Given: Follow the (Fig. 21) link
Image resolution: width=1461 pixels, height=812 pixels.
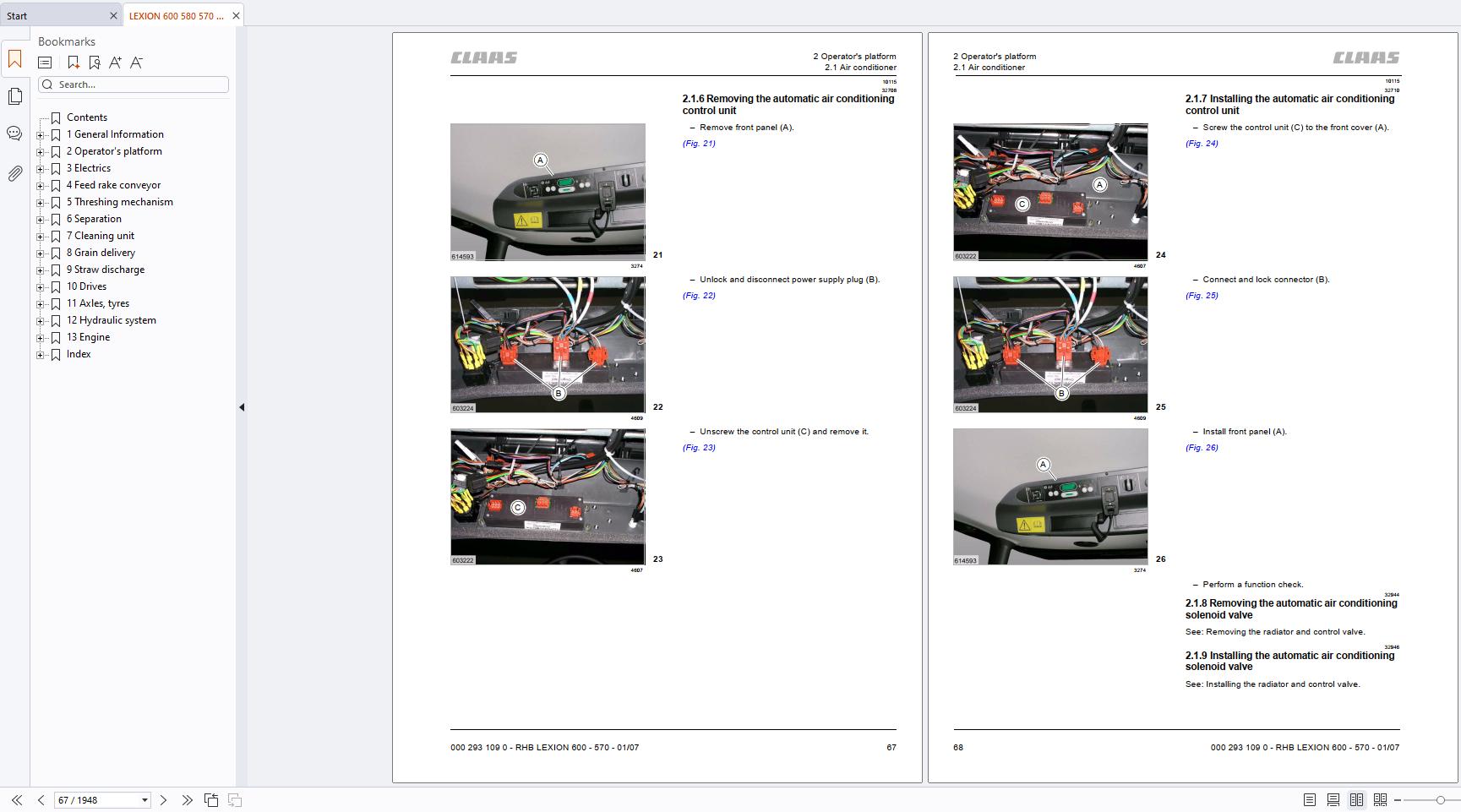Looking at the screenshot, I should [699, 144].
